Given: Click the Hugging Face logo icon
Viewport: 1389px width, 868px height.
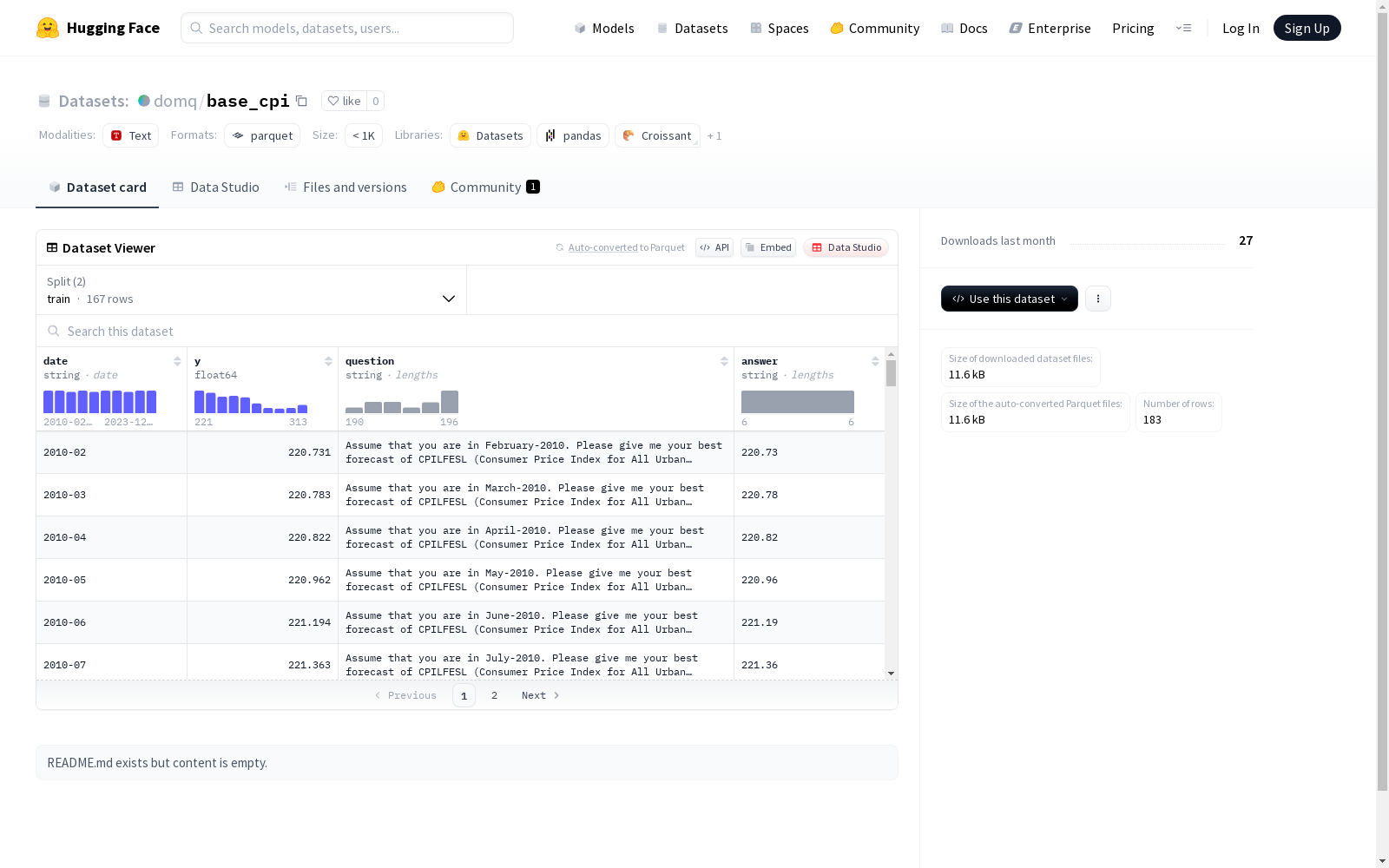Looking at the screenshot, I should [x=48, y=28].
